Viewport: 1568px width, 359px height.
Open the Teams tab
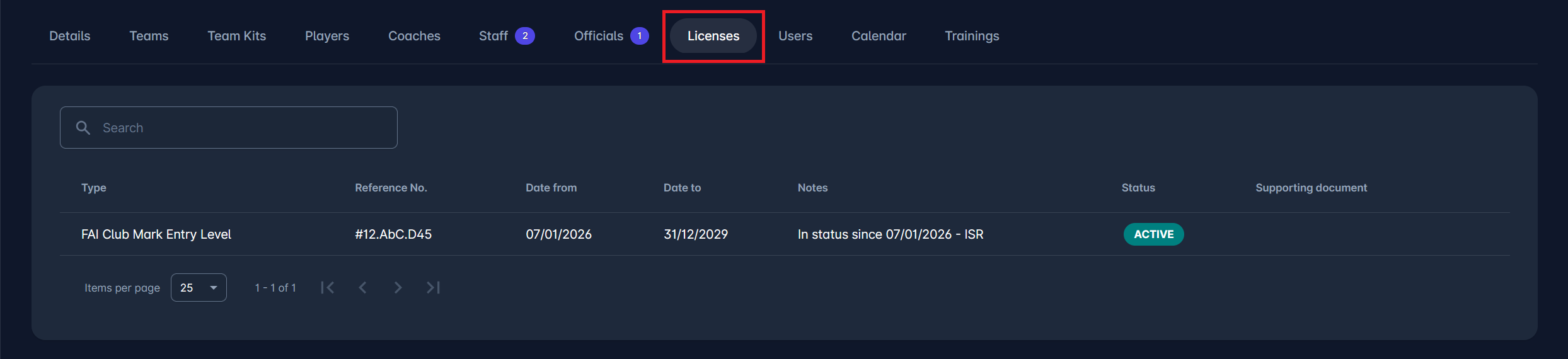point(149,36)
